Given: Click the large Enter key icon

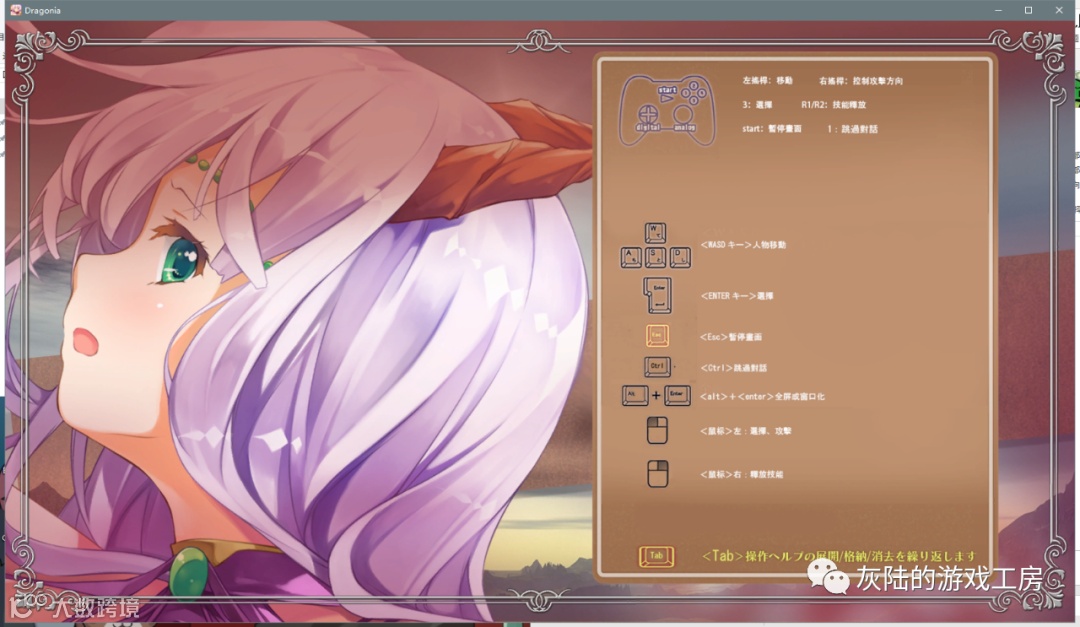Looking at the screenshot, I should tap(658, 295).
